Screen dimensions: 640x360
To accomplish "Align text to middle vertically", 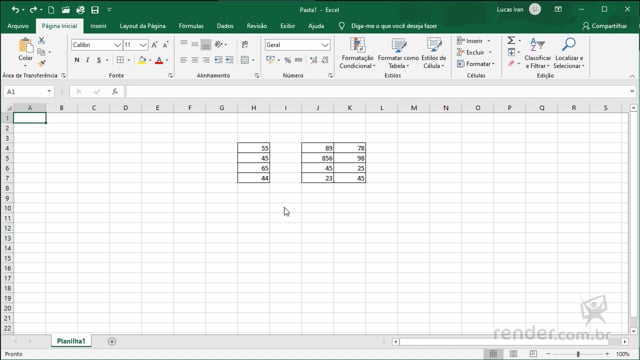I will pos(195,44).
